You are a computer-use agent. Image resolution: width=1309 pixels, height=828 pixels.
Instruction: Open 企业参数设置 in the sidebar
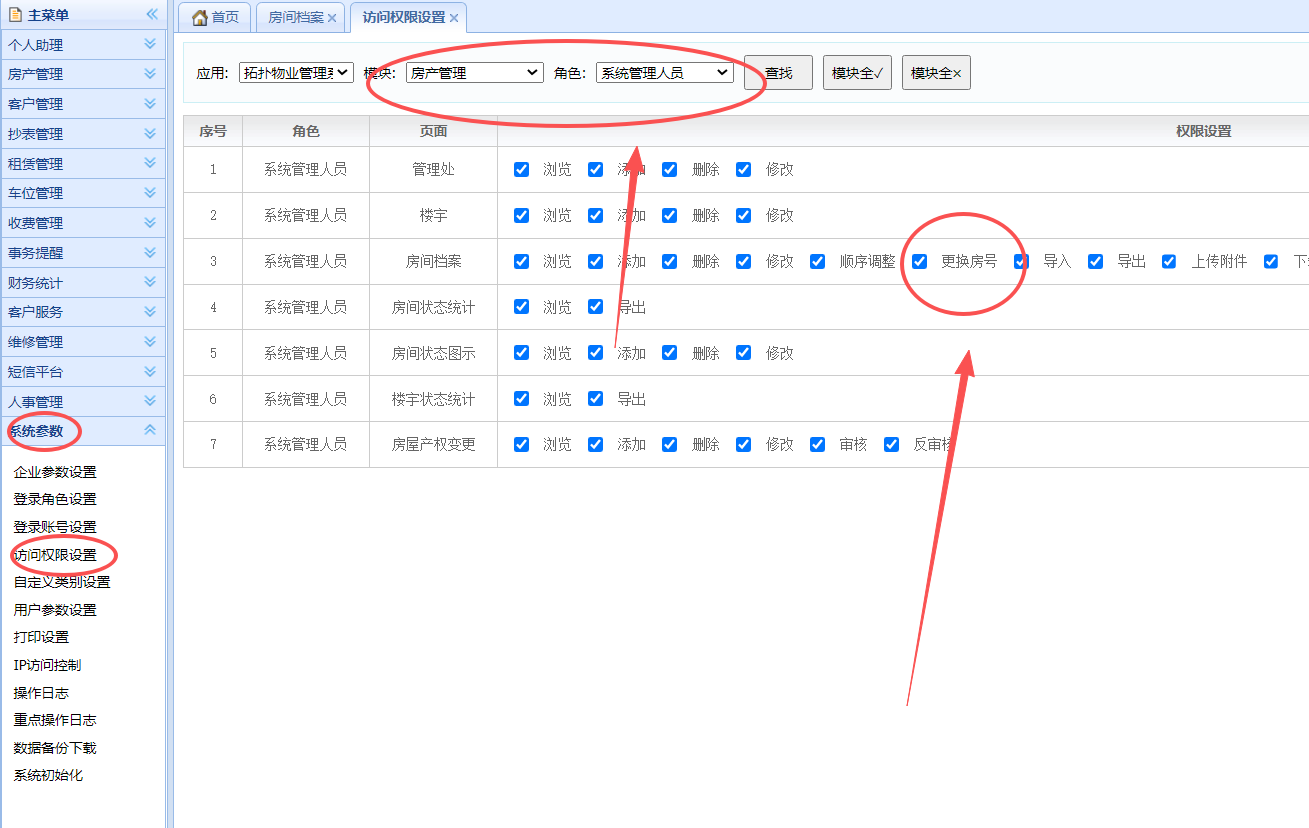55,472
